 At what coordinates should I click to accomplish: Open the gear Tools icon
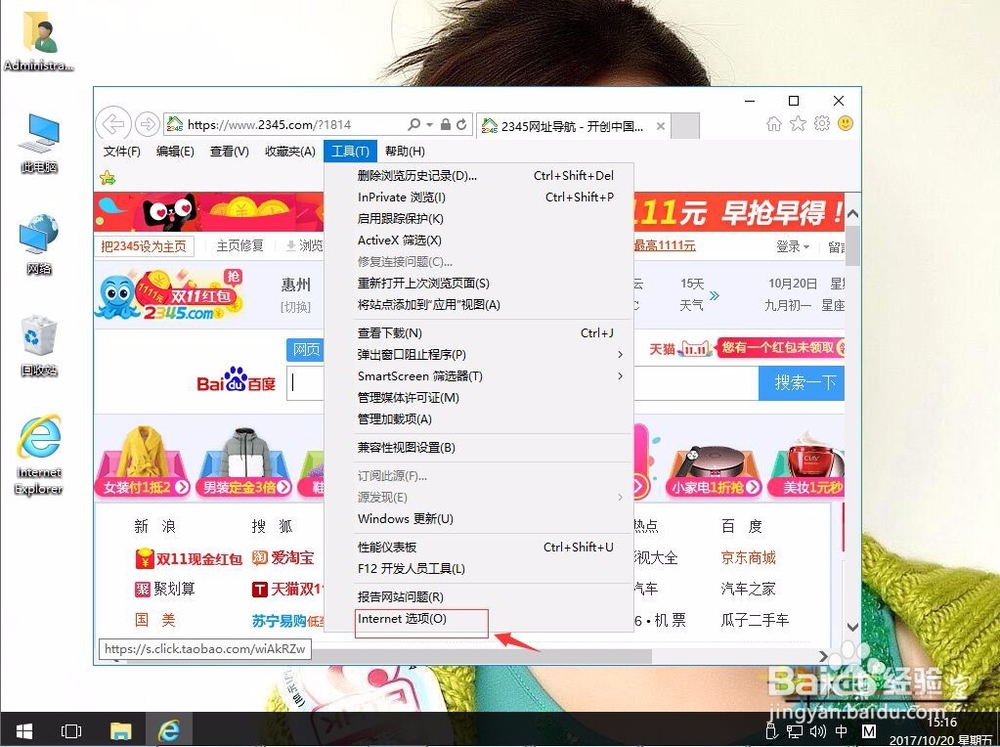(821, 124)
